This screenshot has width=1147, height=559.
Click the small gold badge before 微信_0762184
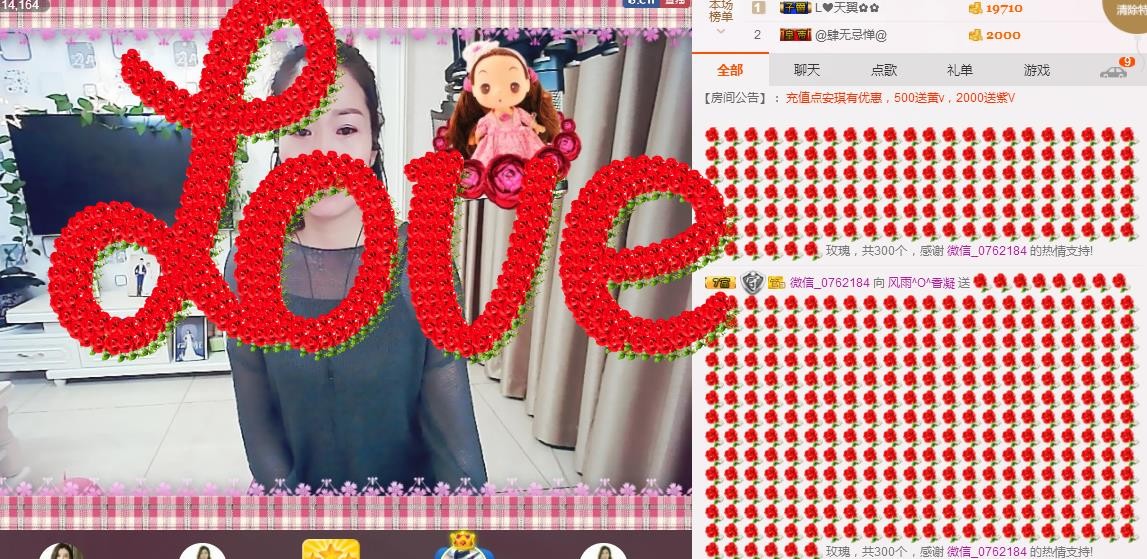(776, 282)
